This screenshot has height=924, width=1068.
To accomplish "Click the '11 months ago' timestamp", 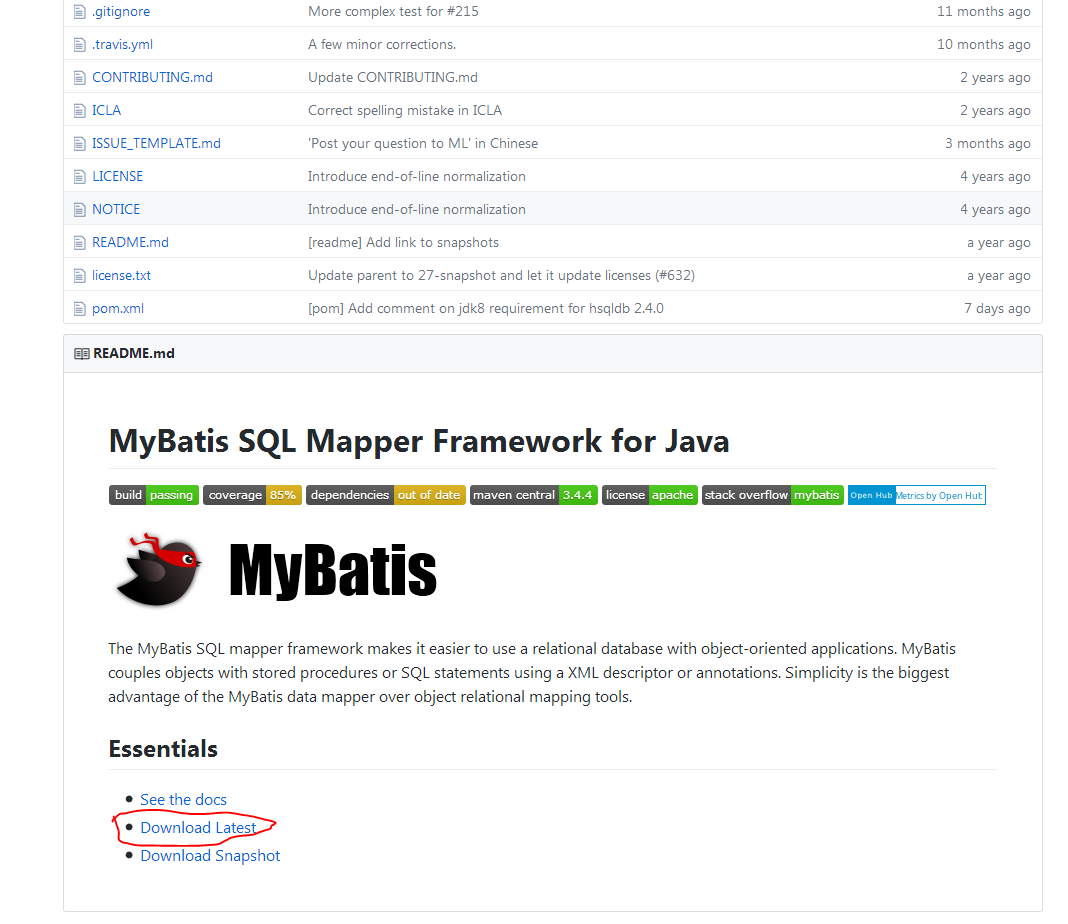I will [984, 12].
